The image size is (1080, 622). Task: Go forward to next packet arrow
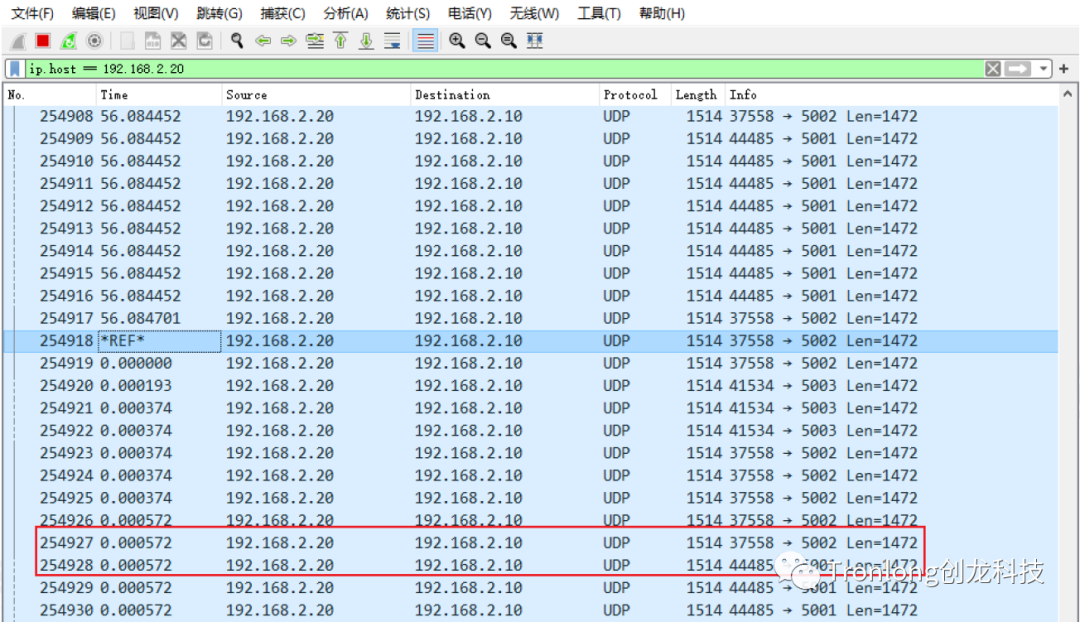click(x=289, y=41)
